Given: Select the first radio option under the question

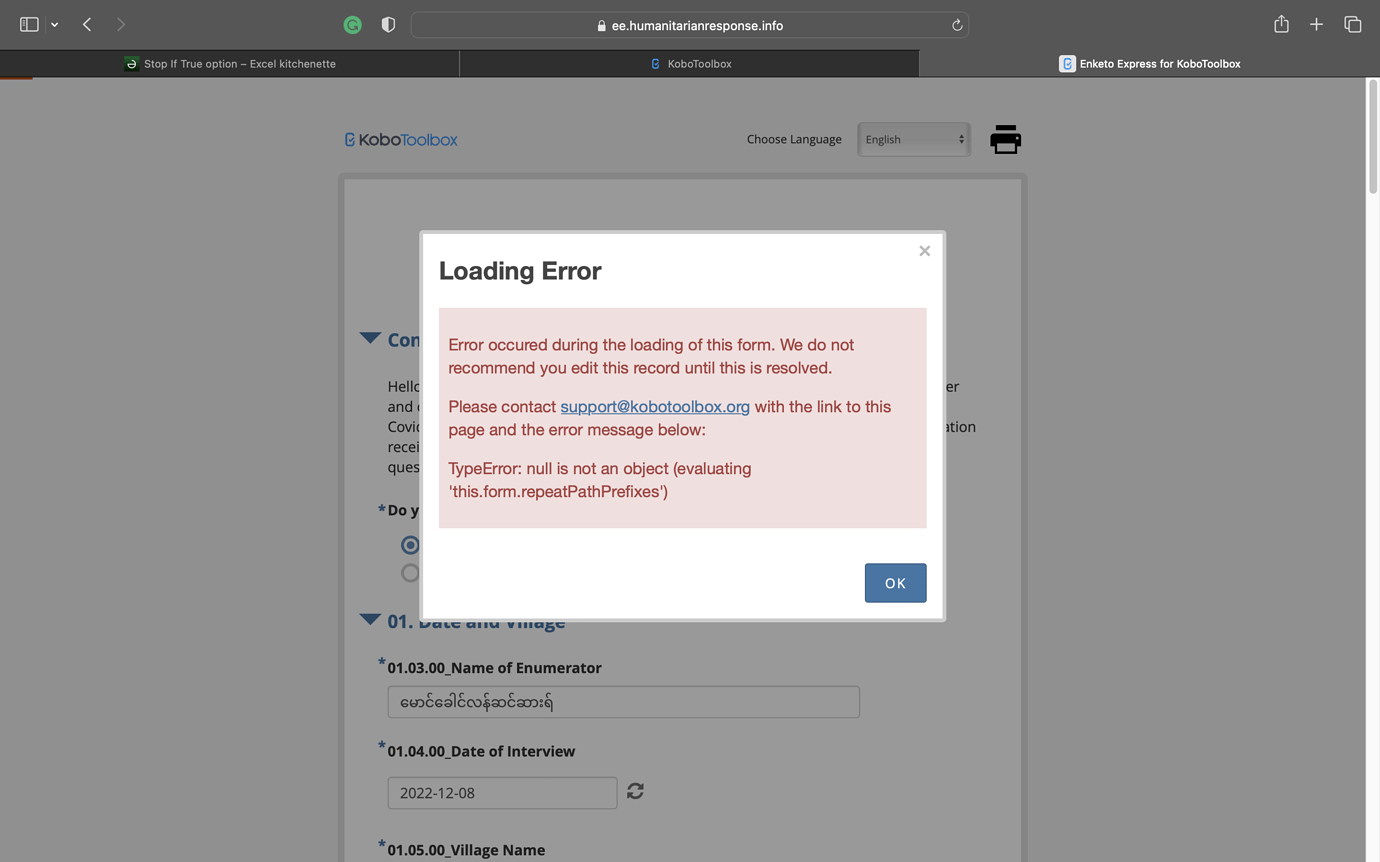Looking at the screenshot, I should point(410,544).
